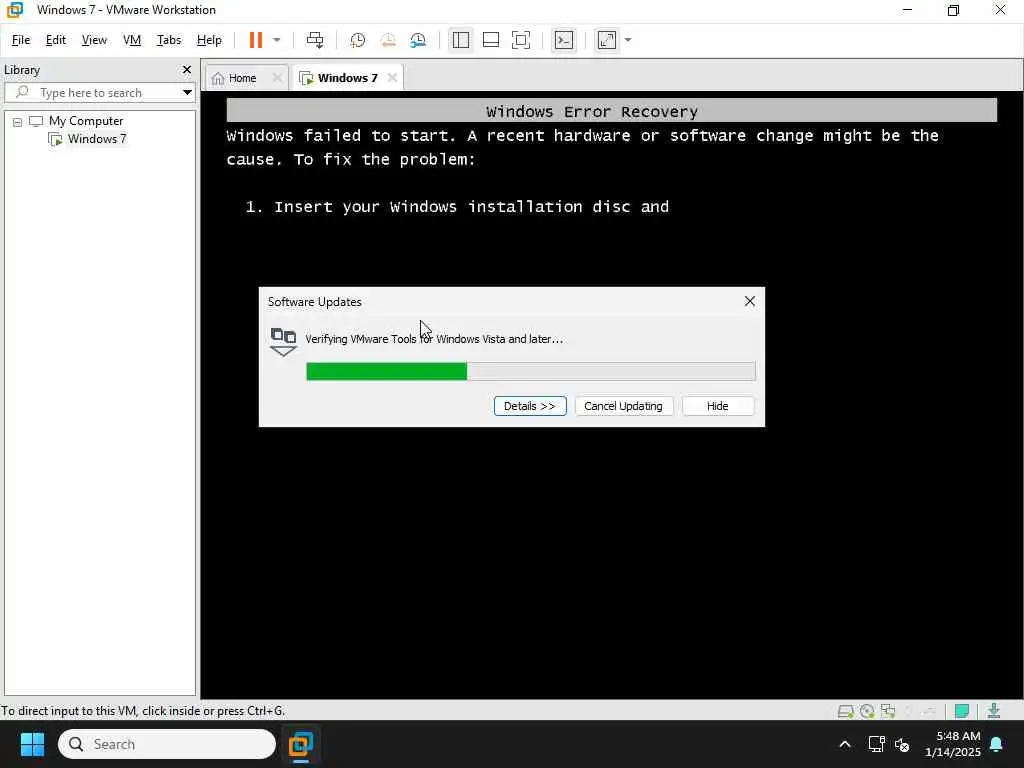Click the network tray icon
The height and width of the screenshot is (768, 1024).
click(x=876, y=744)
